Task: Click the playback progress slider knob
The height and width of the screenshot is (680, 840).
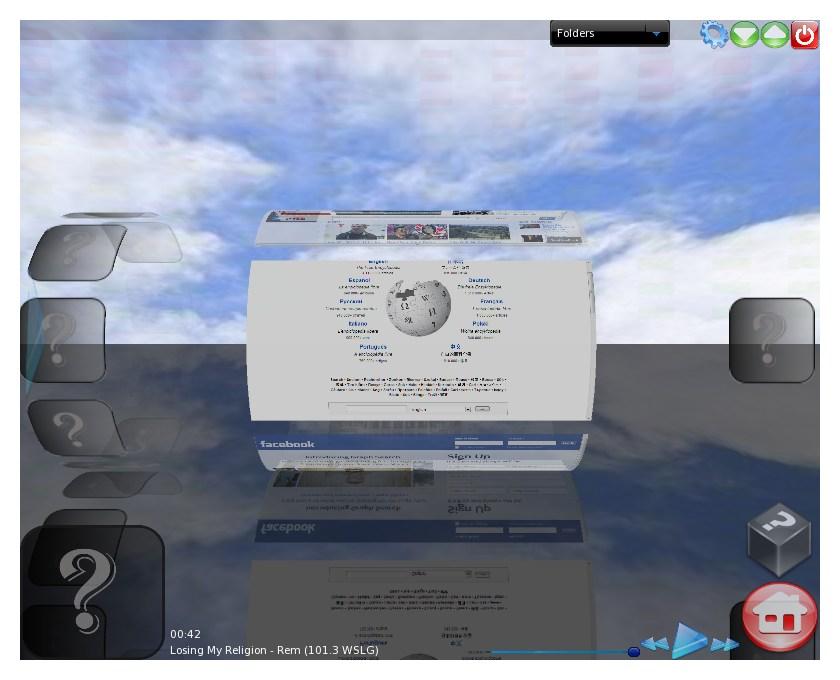Action: [x=634, y=652]
